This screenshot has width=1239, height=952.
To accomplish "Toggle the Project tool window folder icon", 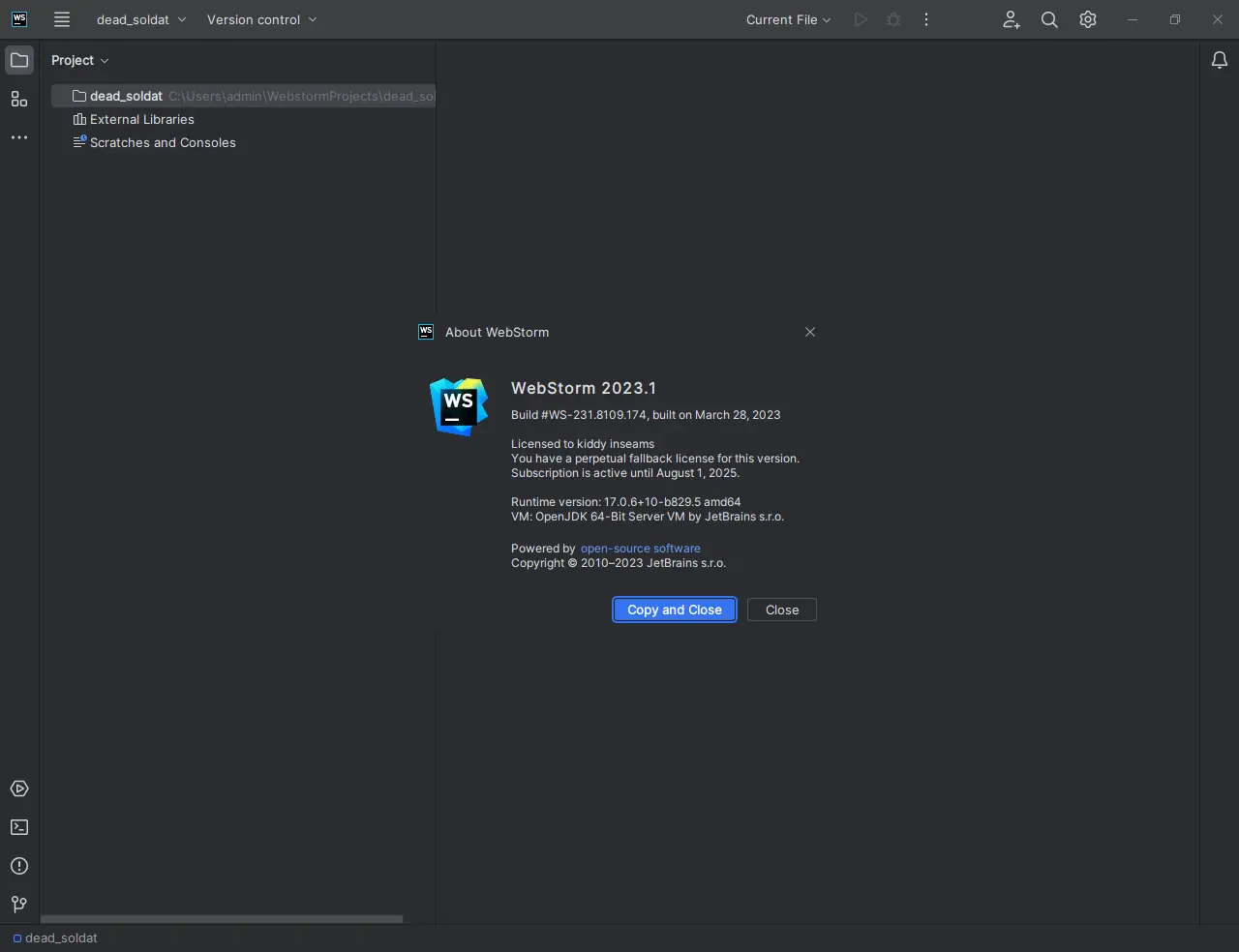I will 19,60.
